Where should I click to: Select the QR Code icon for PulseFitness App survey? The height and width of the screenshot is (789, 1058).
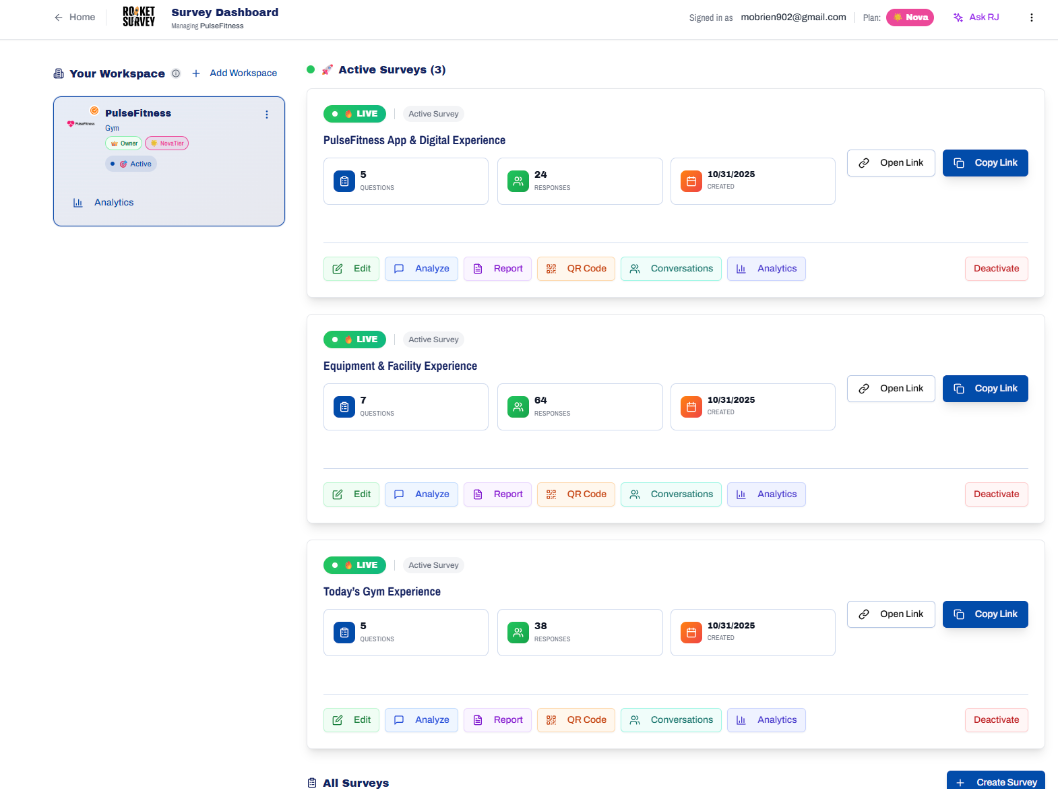(x=552, y=268)
